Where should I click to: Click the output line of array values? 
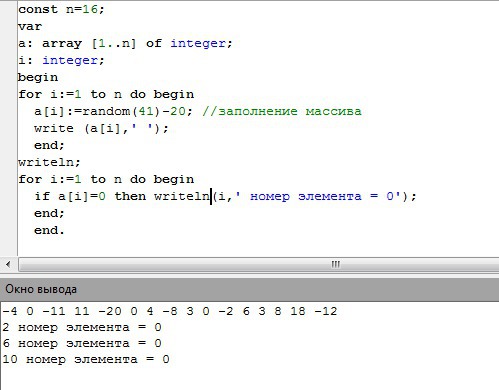pos(170,311)
